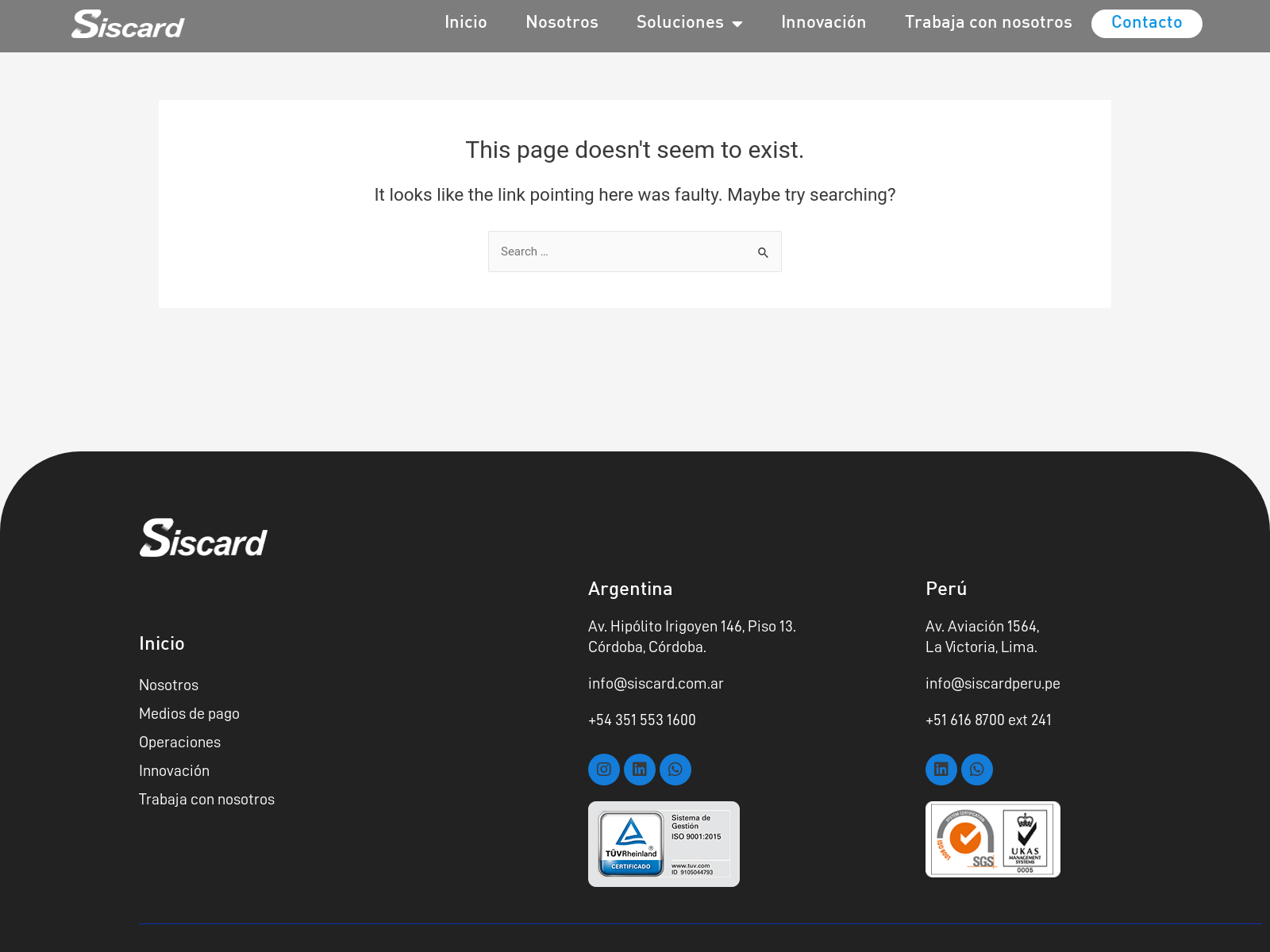1270x952 pixels.
Task: Click the TÜV Rheinland ISO 9001 certificate badge
Action: [x=664, y=844]
